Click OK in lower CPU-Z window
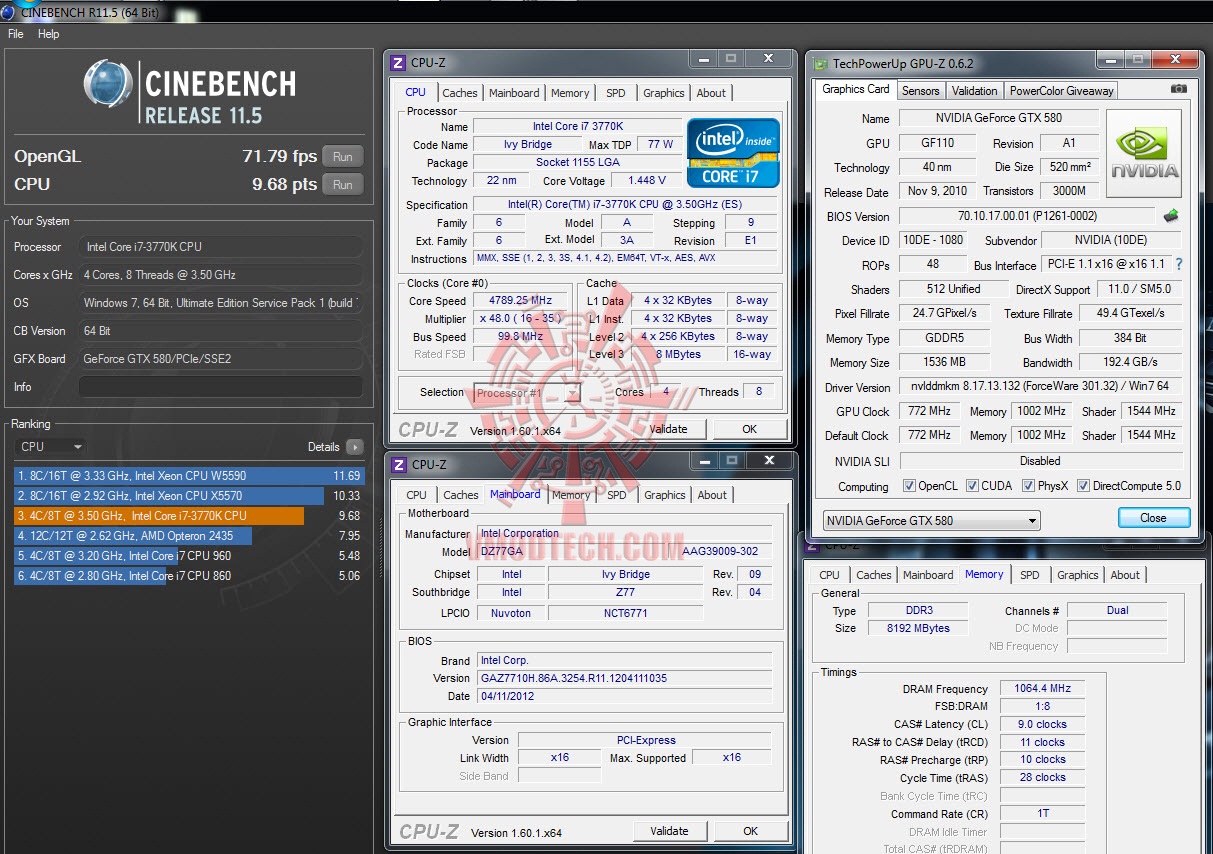This screenshot has height=854, width=1213. (x=751, y=831)
